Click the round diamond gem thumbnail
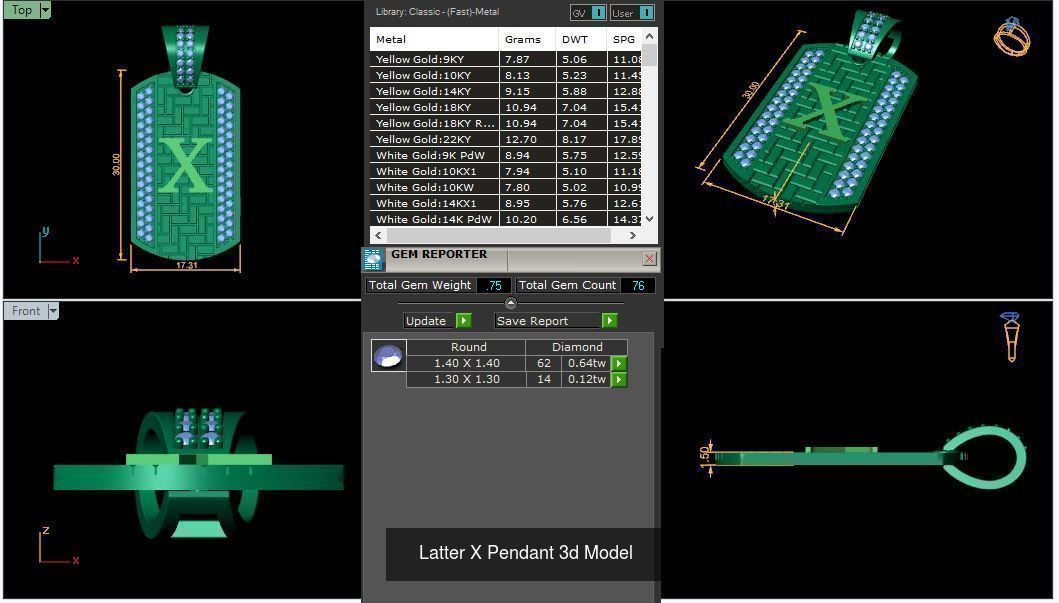 click(x=388, y=356)
